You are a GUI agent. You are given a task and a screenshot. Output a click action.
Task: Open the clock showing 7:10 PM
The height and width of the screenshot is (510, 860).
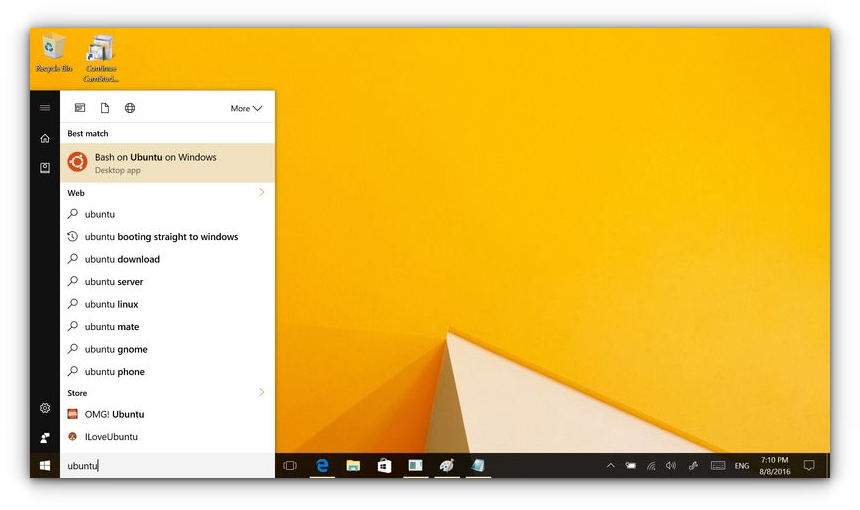click(x=775, y=466)
